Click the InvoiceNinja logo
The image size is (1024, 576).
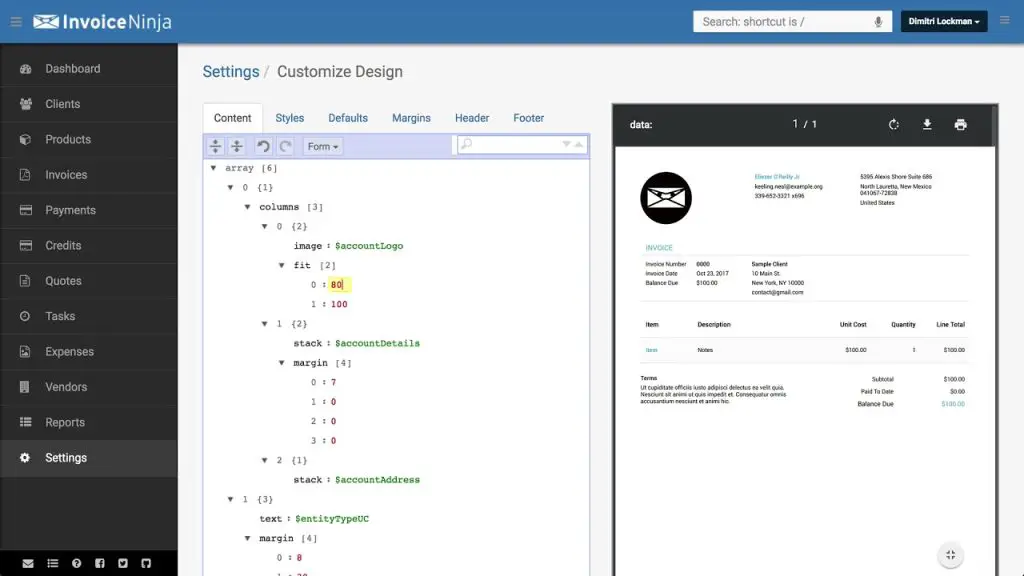102,22
